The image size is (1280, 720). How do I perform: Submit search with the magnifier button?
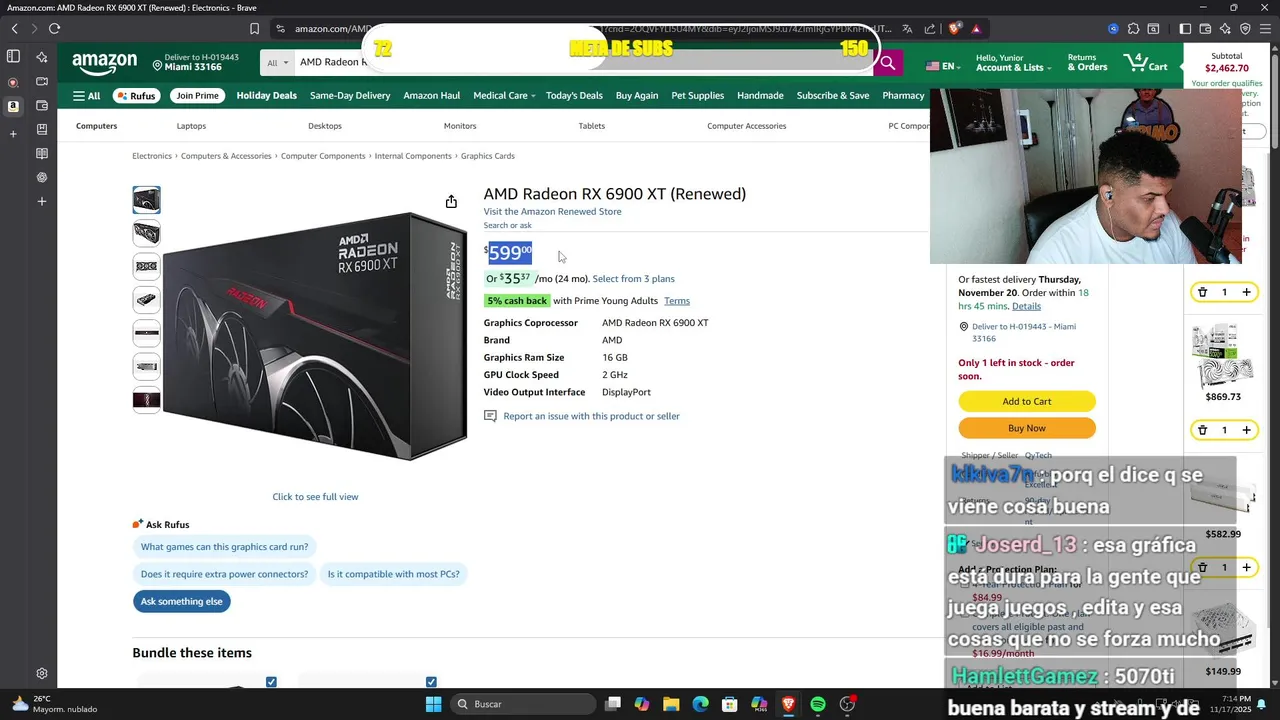(887, 62)
